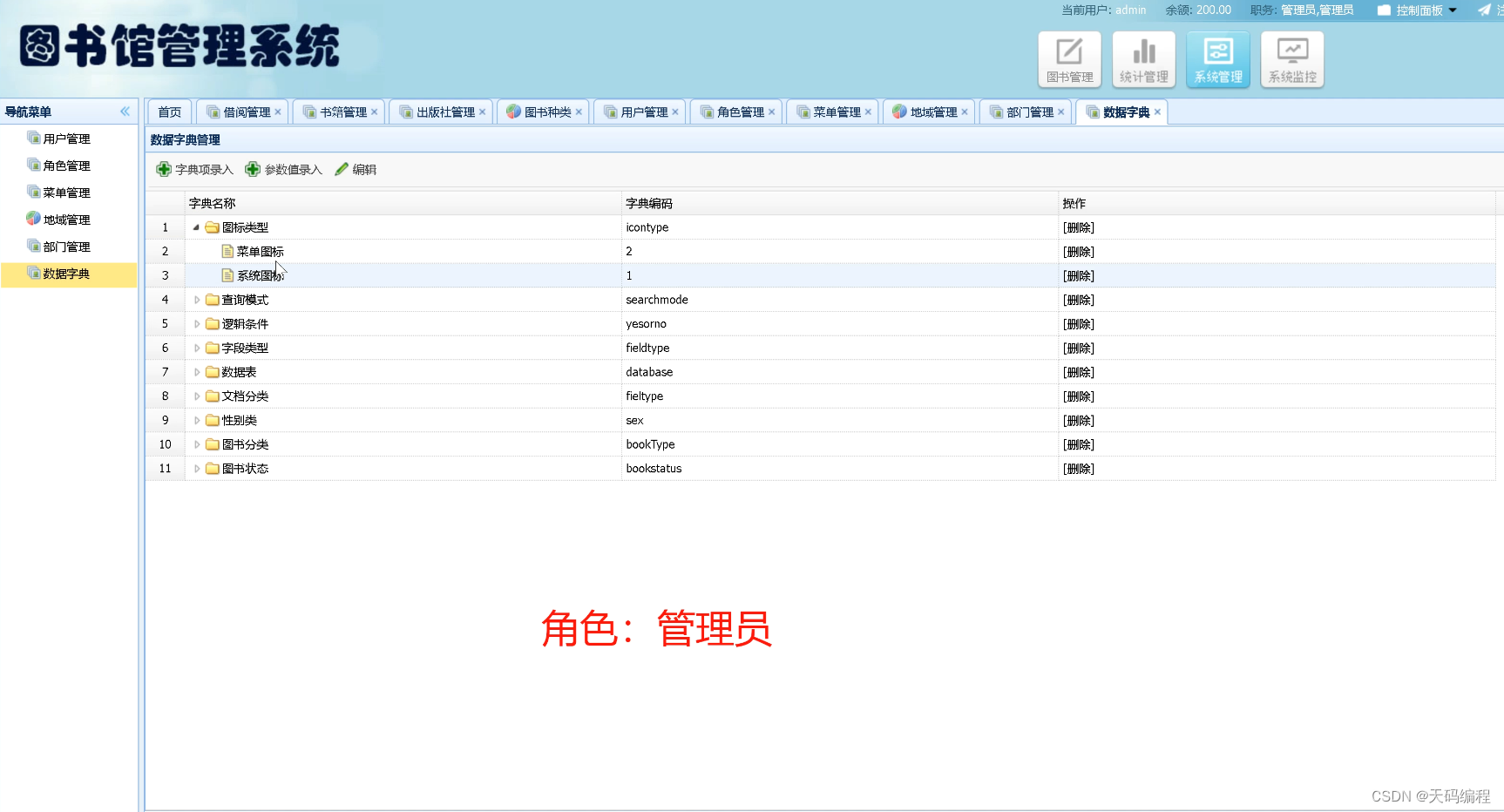The height and width of the screenshot is (812, 1504).
Task: Delete the searchmode row
Action: (x=1079, y=300)
